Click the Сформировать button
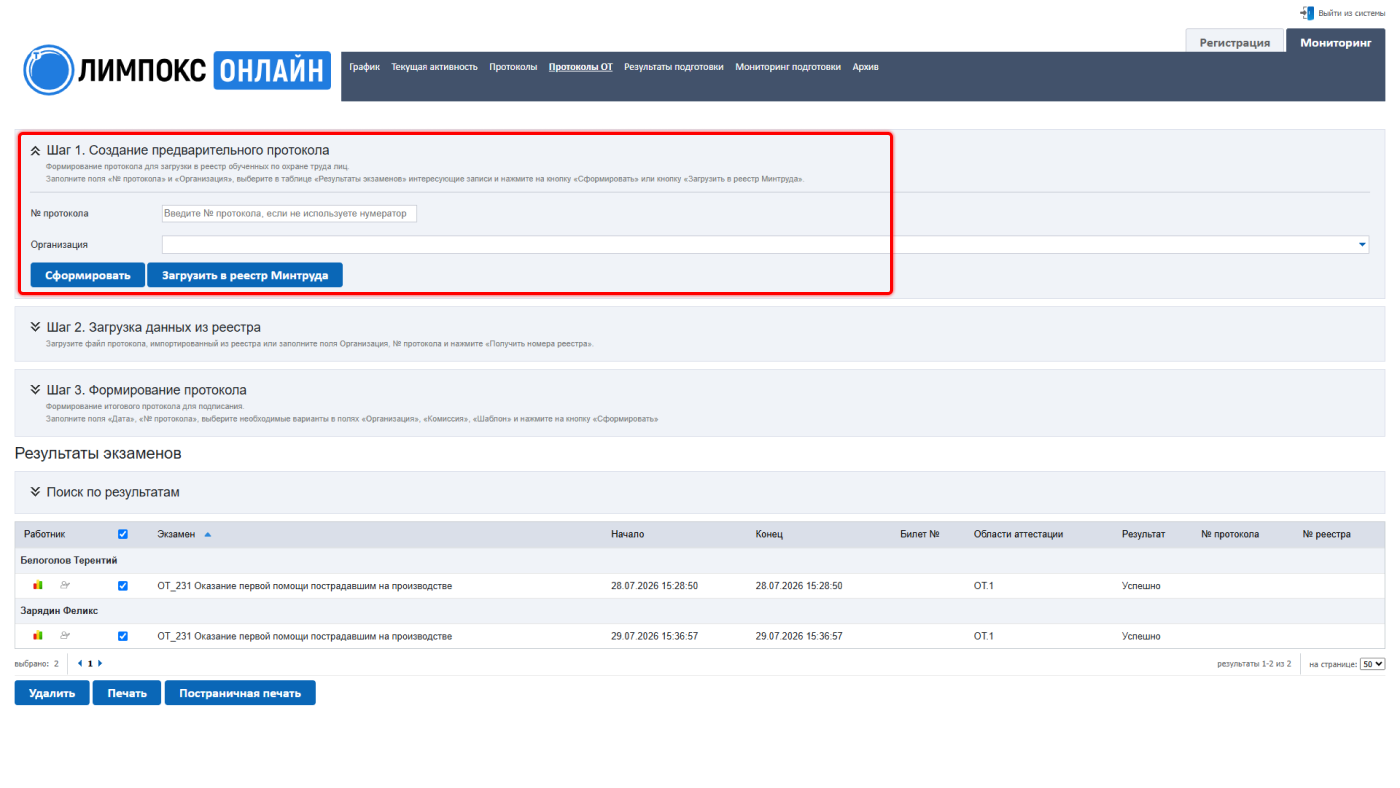Image resolution: width=1400 pixels, height=788 pixels. pos(88,275)
